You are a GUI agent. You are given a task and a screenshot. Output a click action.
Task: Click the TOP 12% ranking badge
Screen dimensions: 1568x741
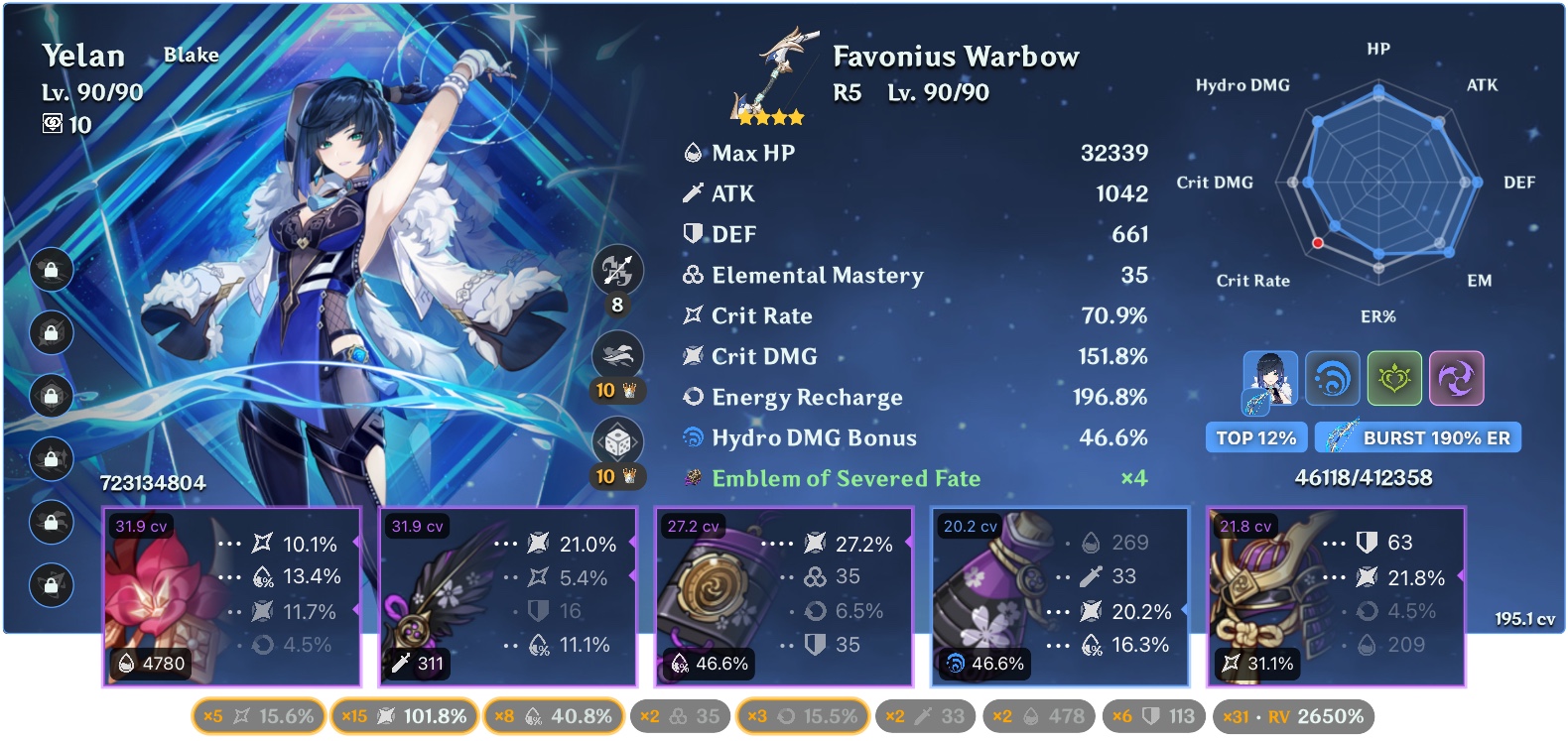coord(1255,437)
